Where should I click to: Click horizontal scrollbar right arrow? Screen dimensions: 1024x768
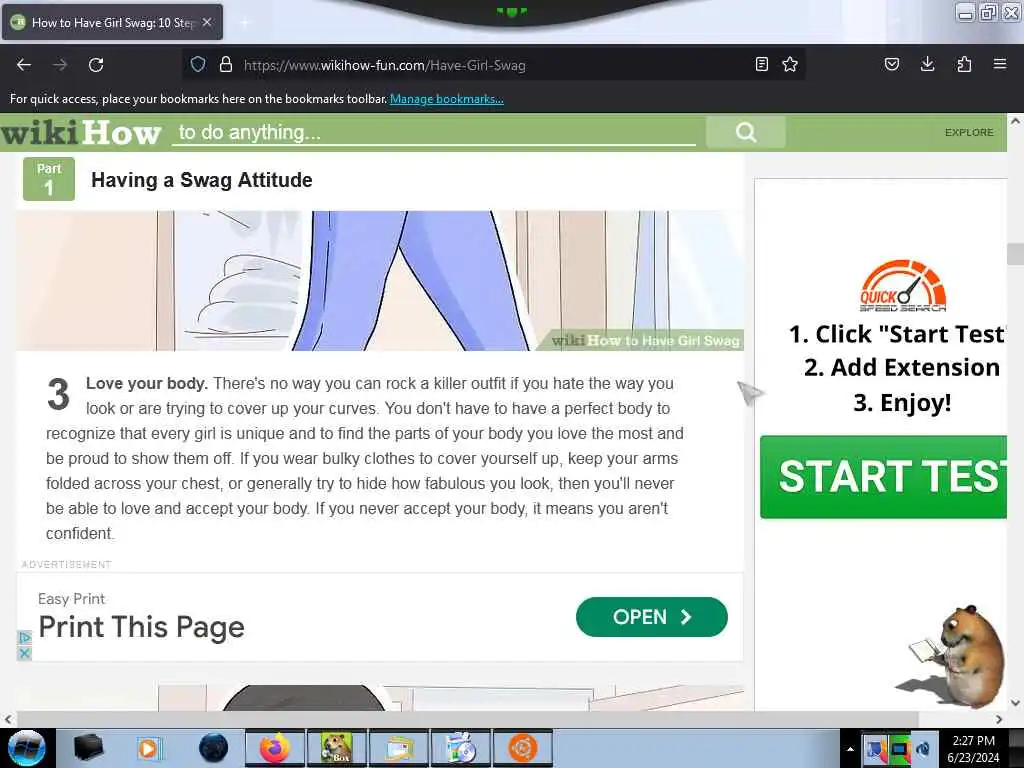click(999, 719)
